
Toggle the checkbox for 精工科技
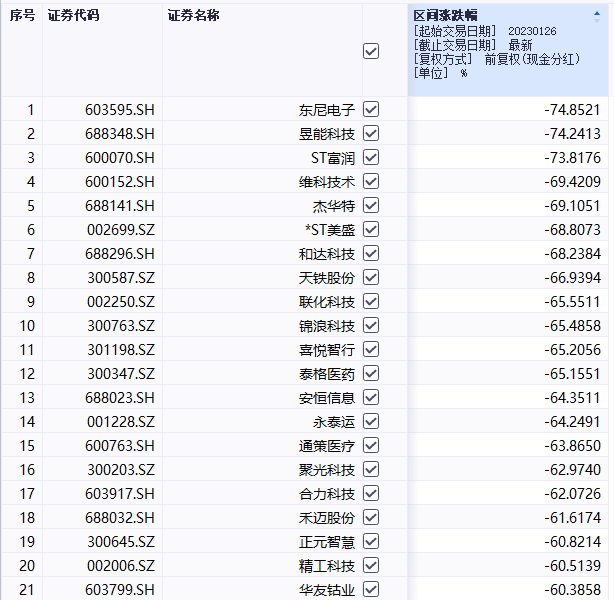pyautogui.click(x=371, y=565)
